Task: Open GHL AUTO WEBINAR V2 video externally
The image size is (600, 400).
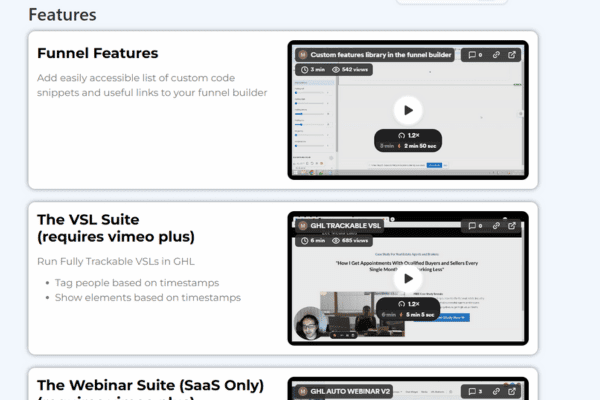Action: pyautogui.click(x=512, y=391)
